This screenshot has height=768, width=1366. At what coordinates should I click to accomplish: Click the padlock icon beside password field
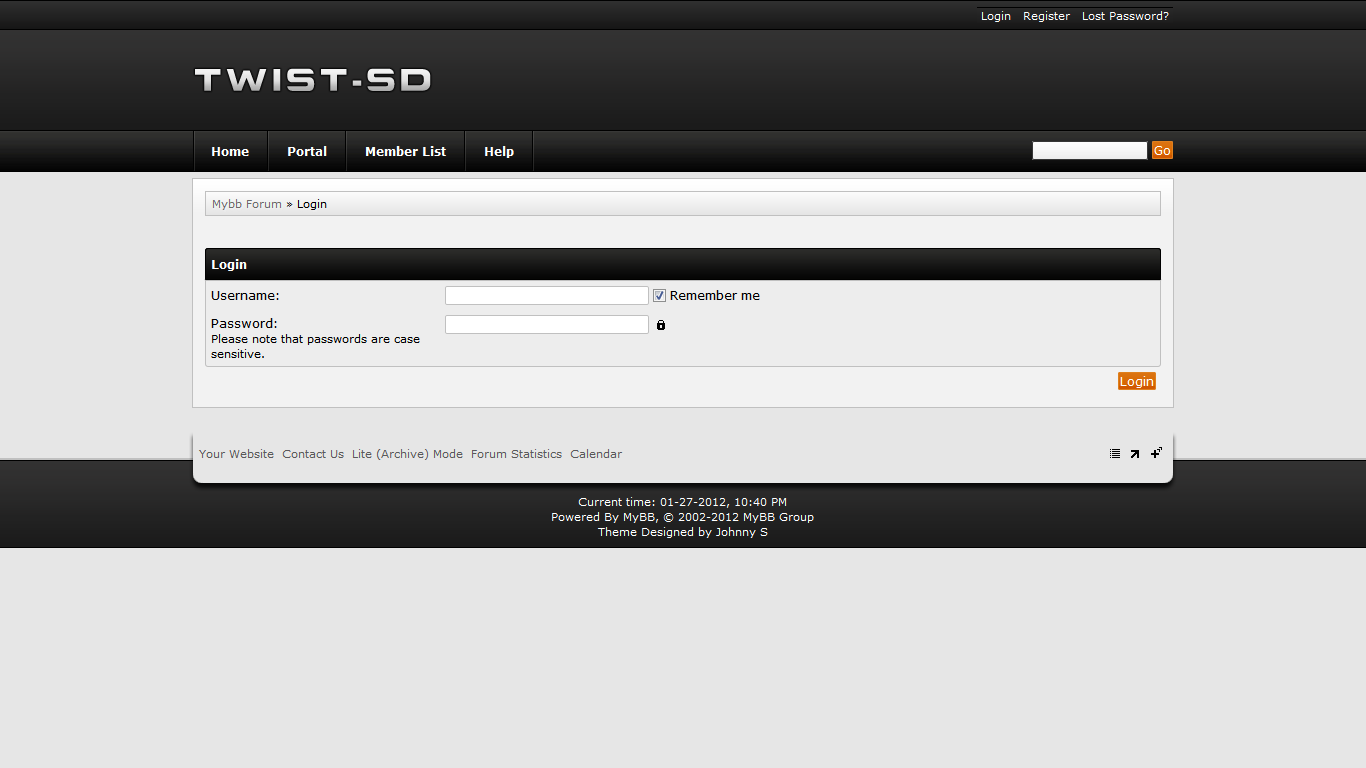point(661,325)
